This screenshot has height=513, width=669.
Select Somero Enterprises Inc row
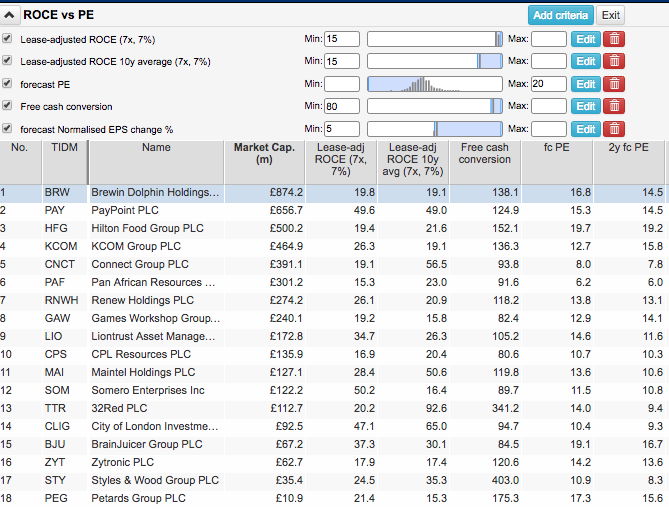(x=332, y=391)
